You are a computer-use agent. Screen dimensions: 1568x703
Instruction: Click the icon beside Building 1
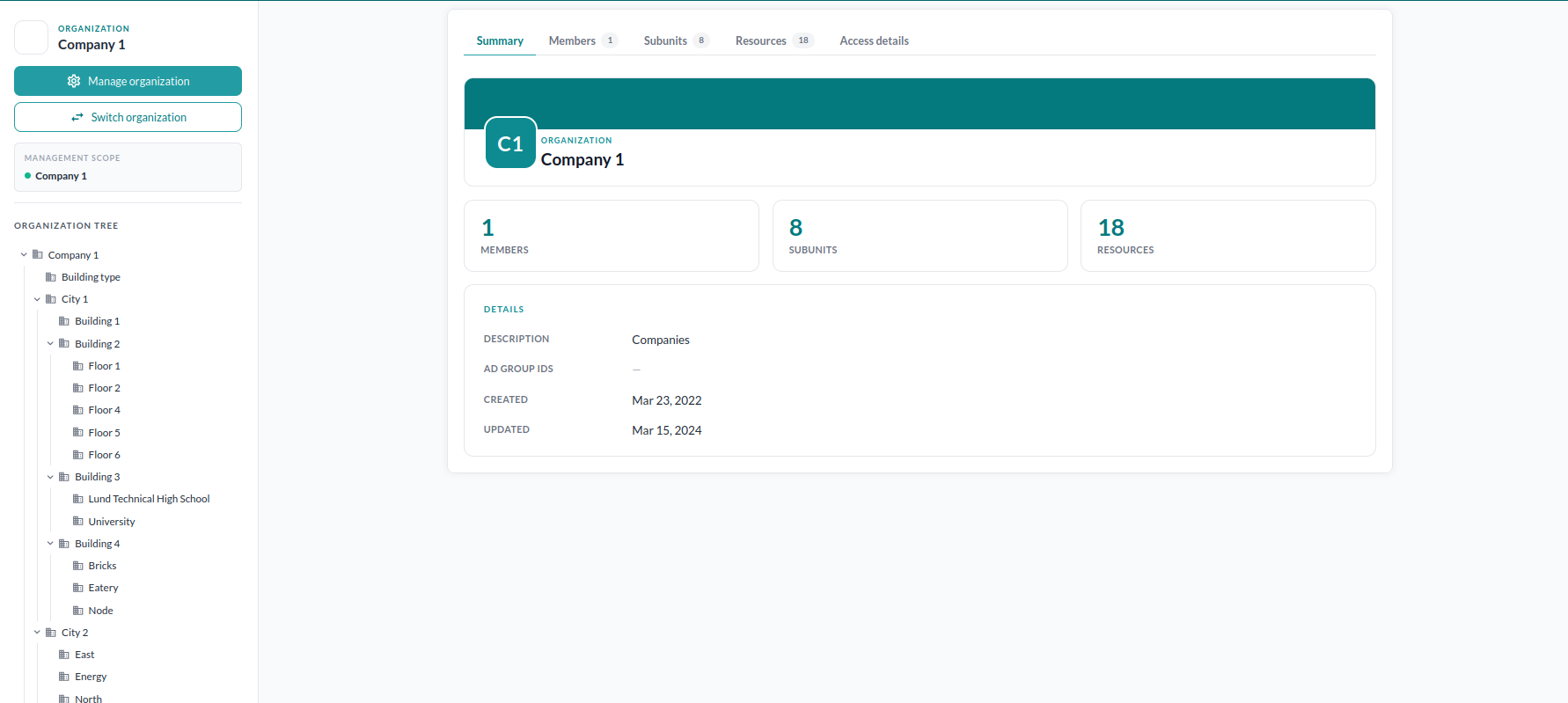click(x=64, y=321)
